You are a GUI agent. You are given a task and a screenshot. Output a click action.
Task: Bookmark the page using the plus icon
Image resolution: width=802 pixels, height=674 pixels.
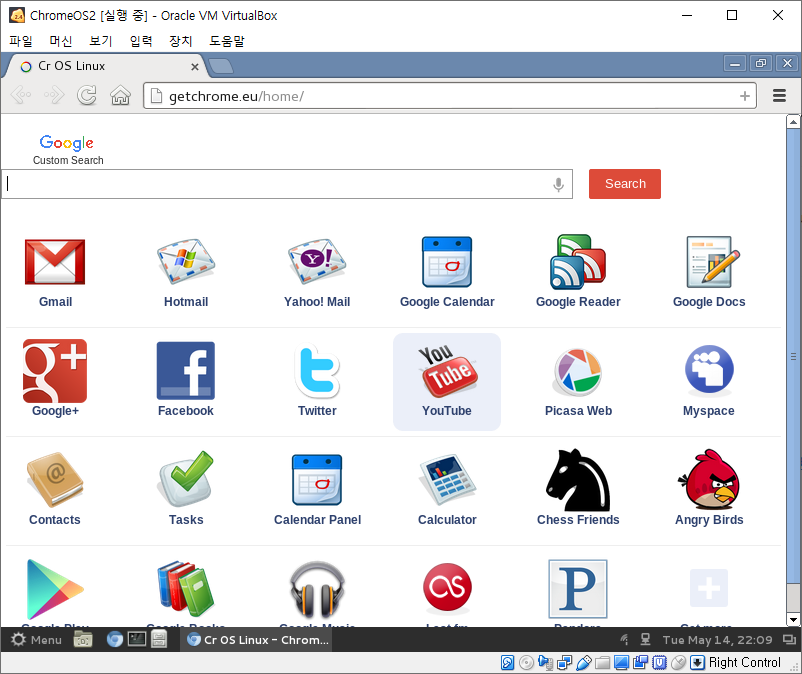point(745,96)
